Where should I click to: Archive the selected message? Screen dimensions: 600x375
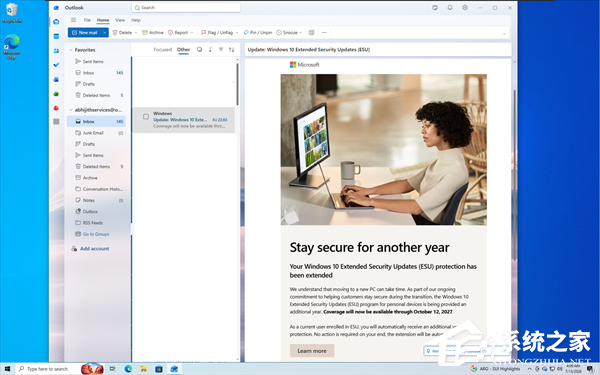pyautogui.click(x=153, y=33)
